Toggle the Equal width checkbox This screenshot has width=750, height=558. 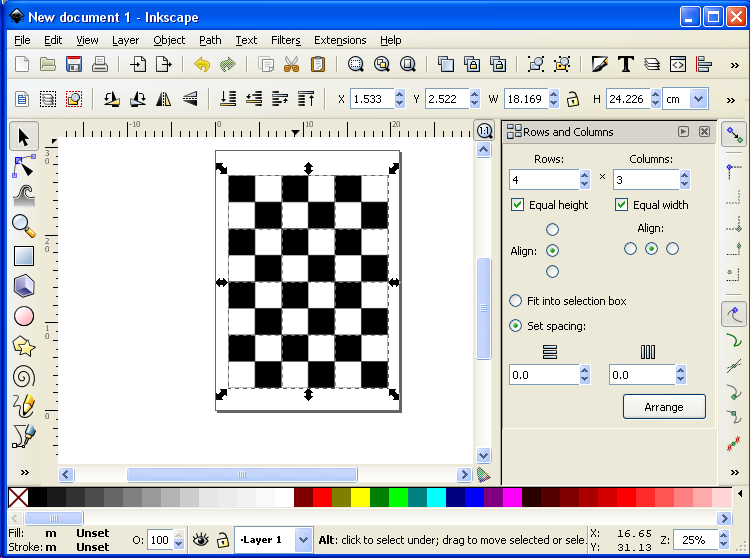click(x=621, y=205)
